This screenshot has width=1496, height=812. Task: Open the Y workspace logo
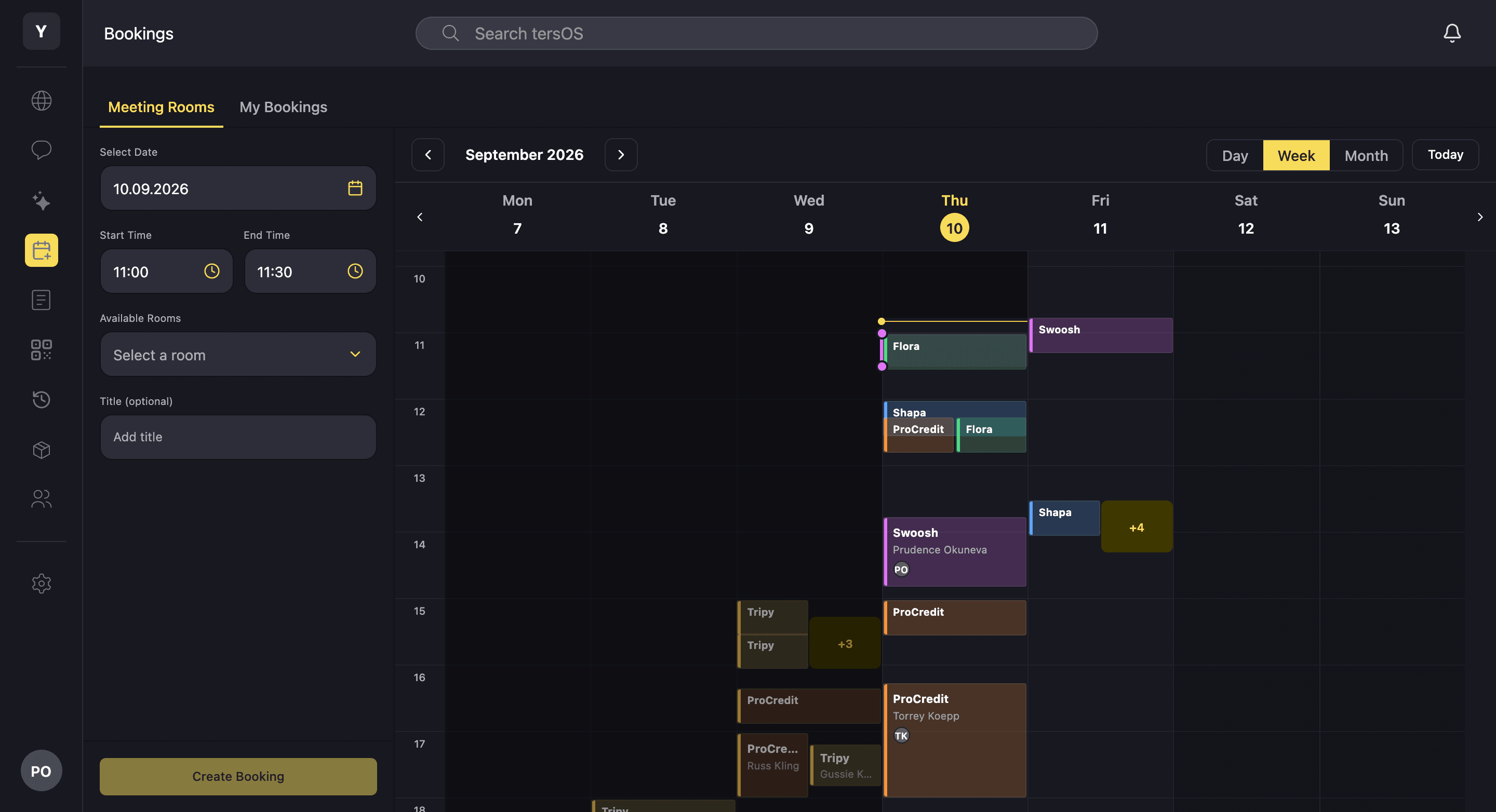click(x=41, y=31)
